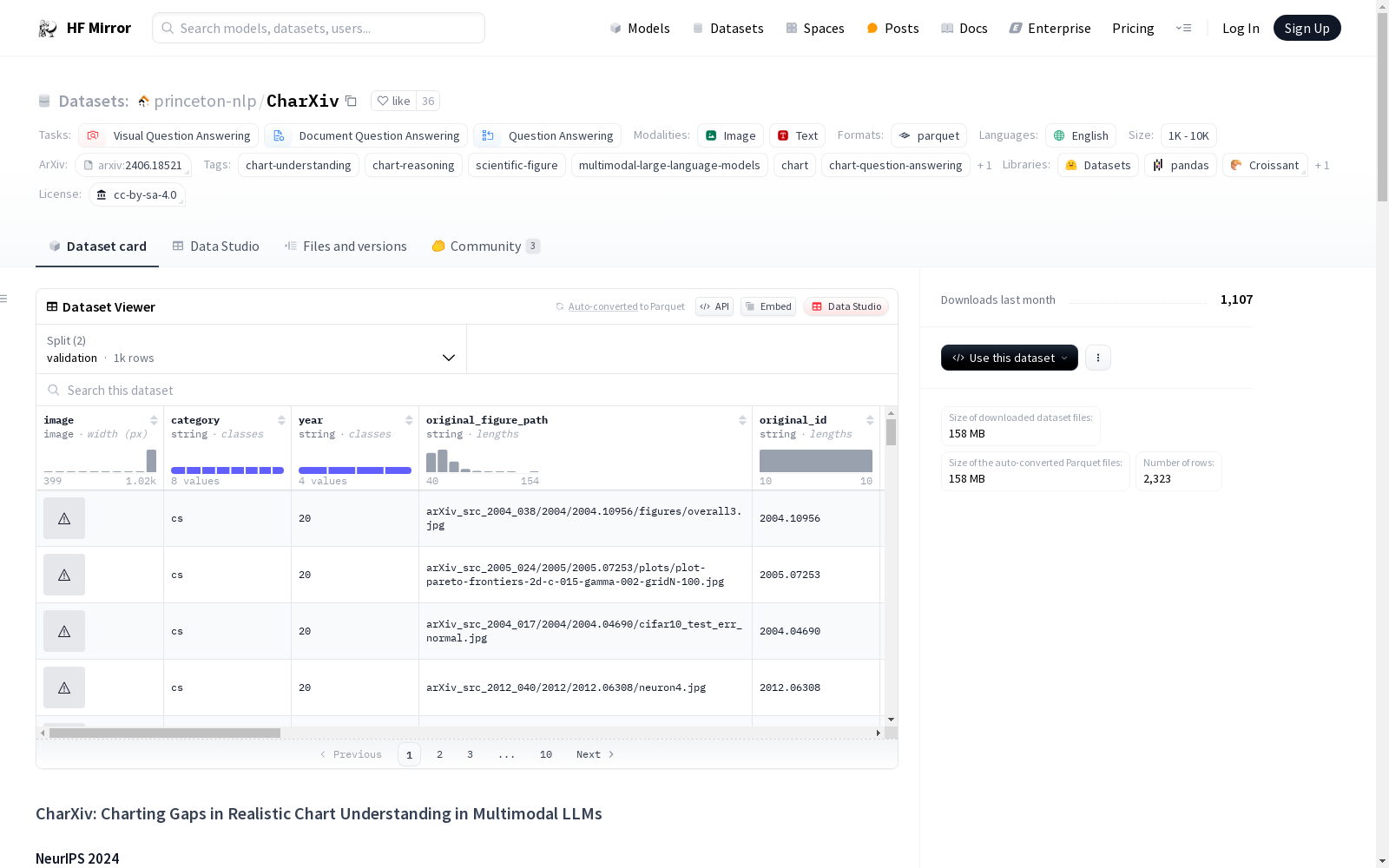Click the heart like button
This screenshot has width=1389, height=868.
393,101
